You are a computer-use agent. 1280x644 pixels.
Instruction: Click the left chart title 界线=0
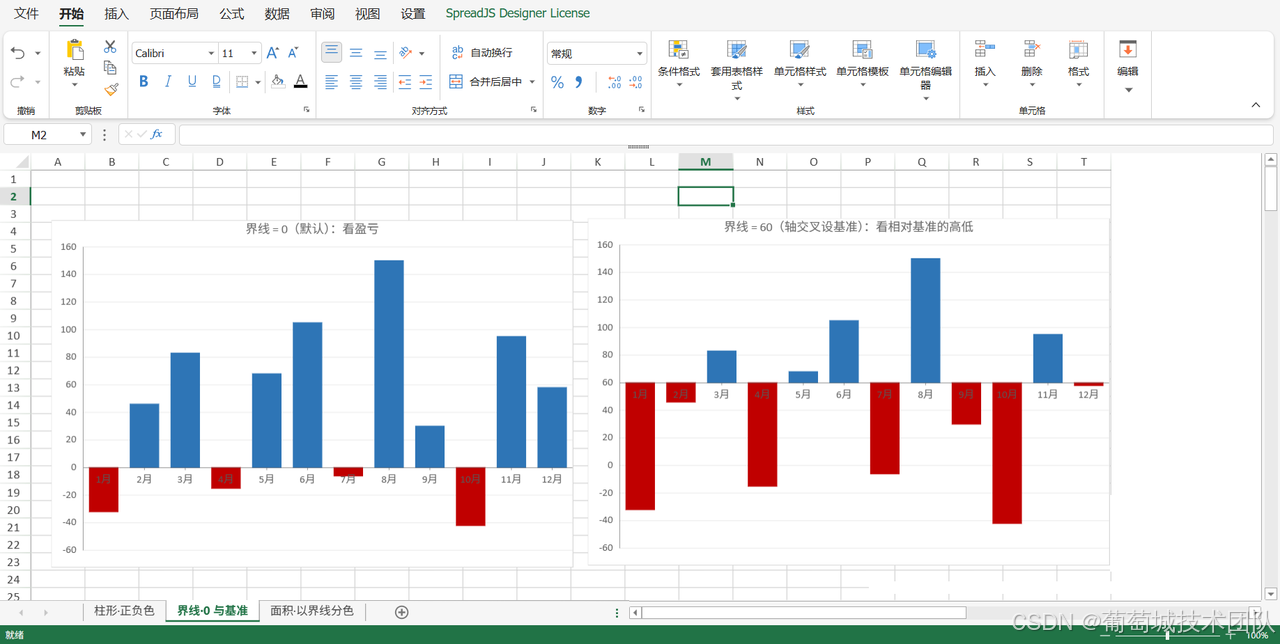(x=312, y=229)
